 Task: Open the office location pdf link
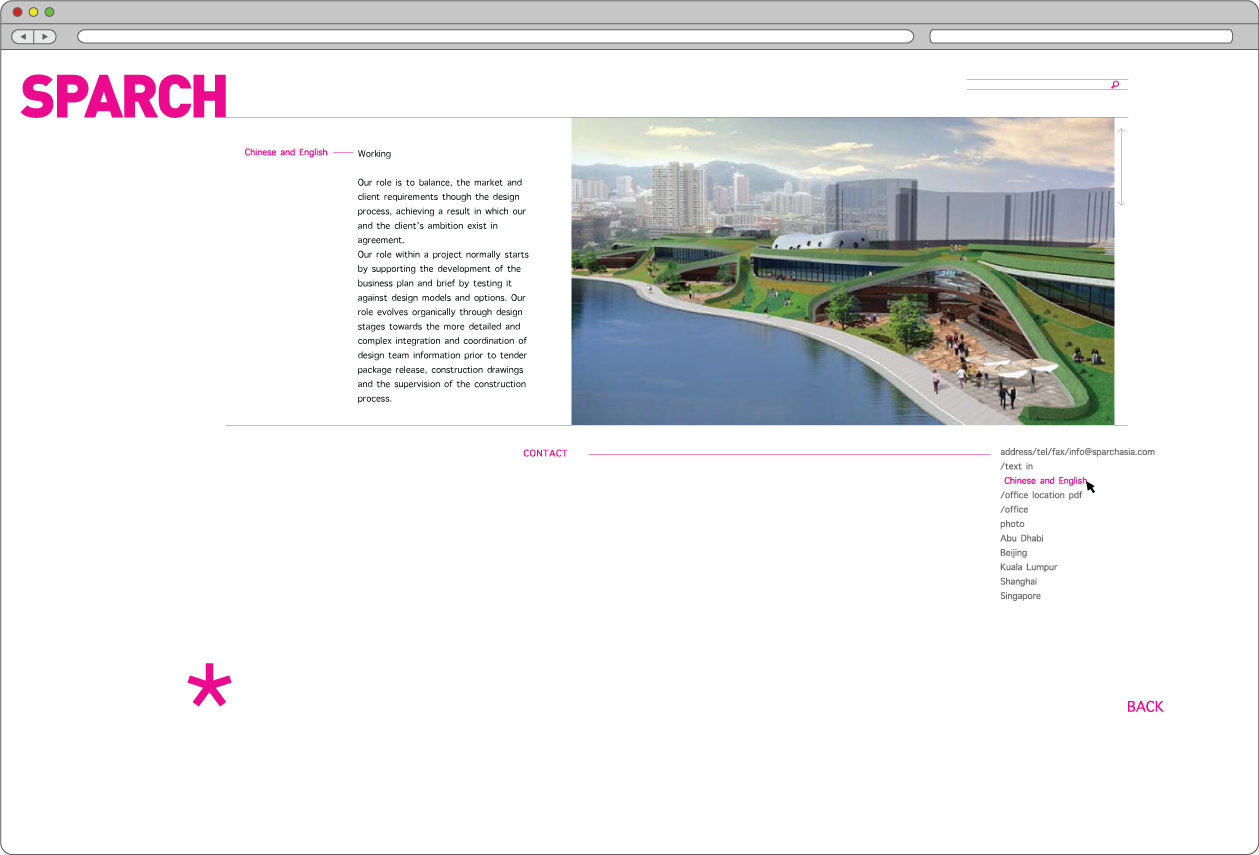coord(1041,495)
